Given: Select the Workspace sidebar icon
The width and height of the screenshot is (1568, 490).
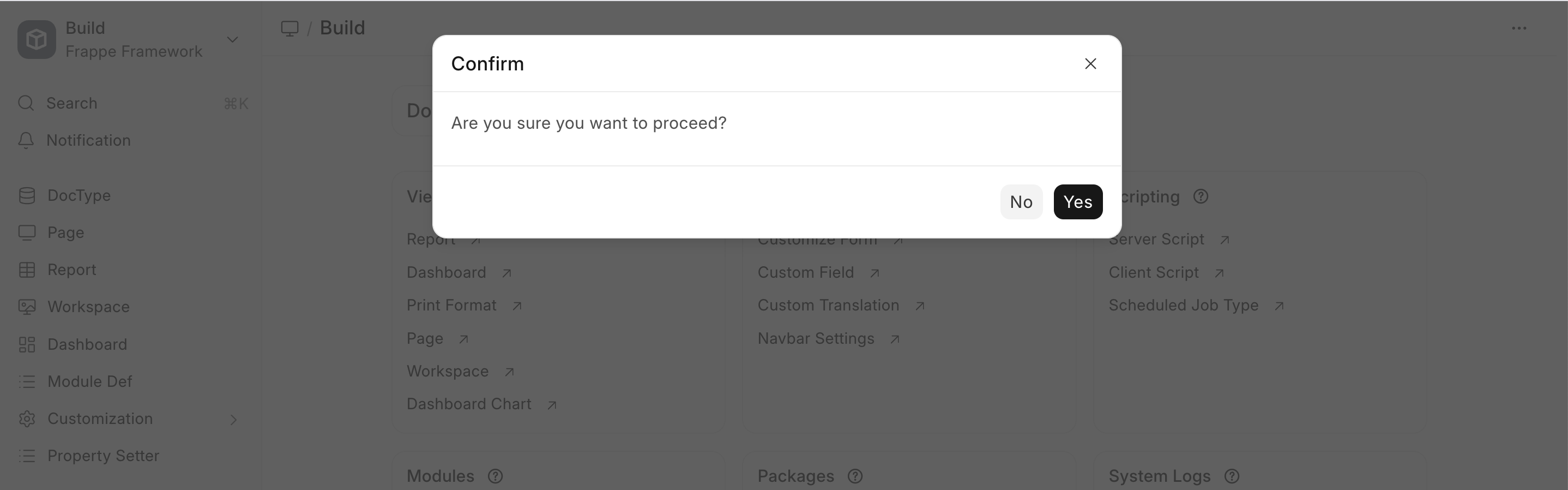Looking at the screenshot, I should coord(27,307).
